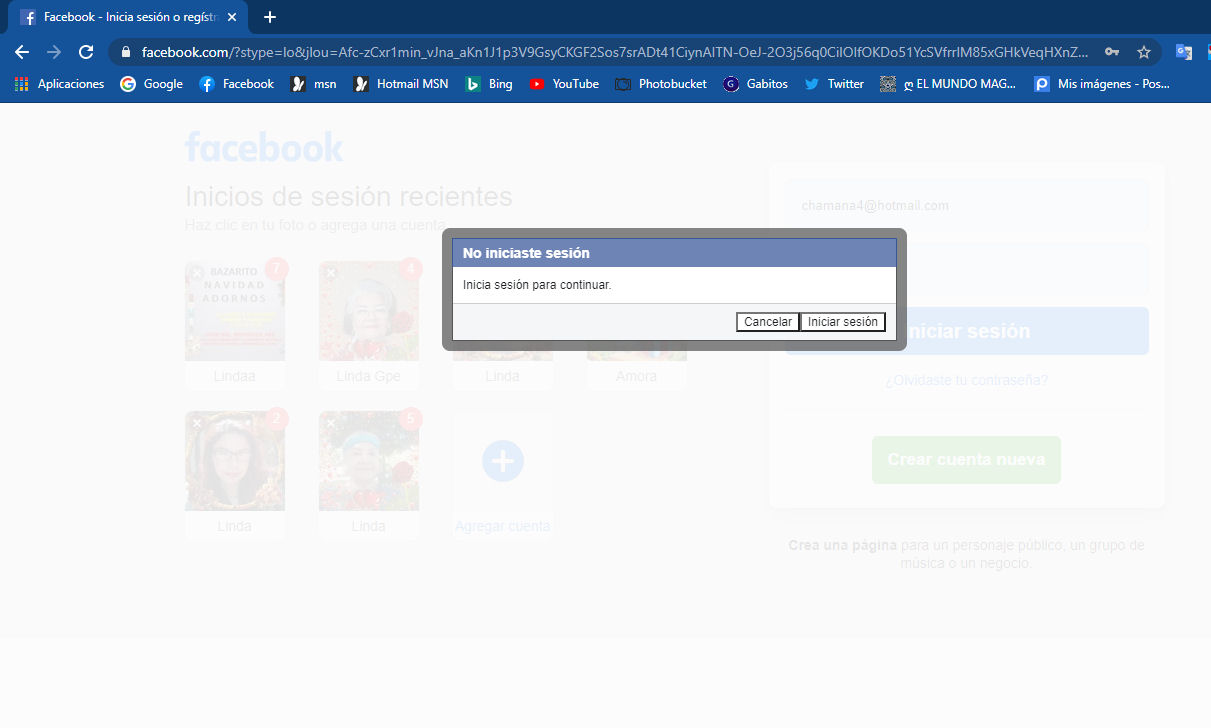Close the Facebook tab
The image size is (1211, 728).
[232, 17]
